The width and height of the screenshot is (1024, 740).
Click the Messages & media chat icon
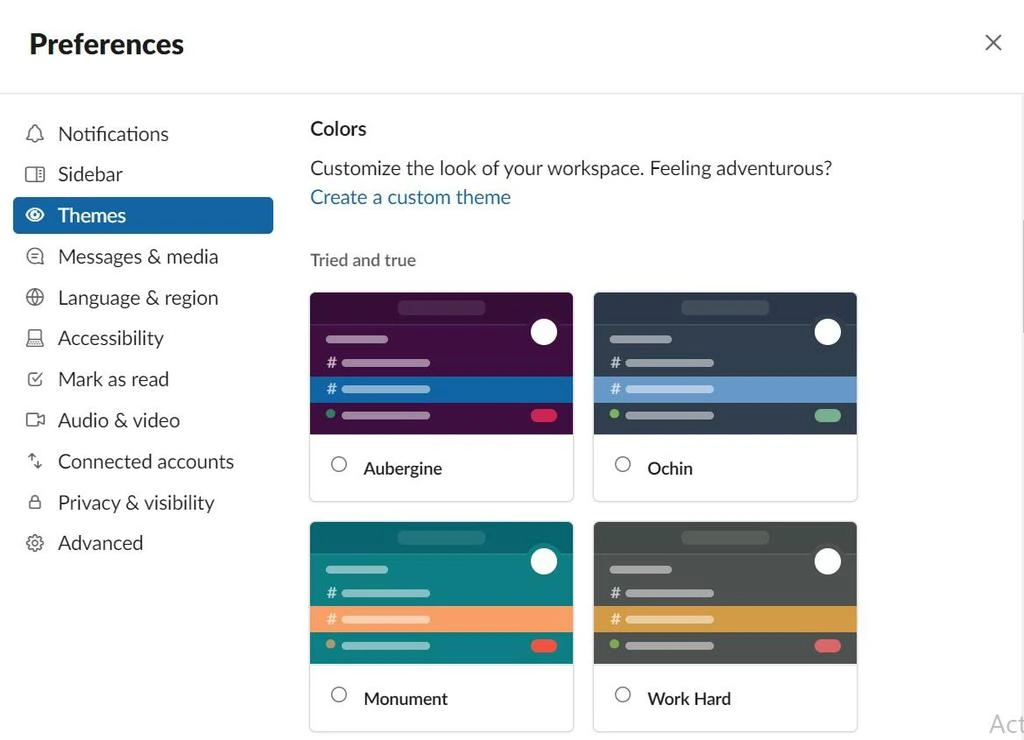click(x=35, y=257)
